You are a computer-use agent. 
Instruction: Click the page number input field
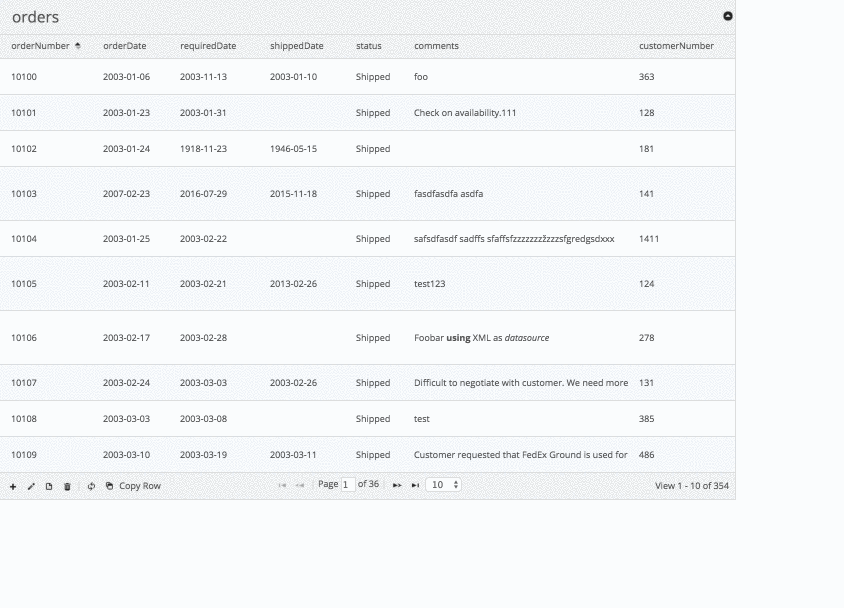point(348,485)
